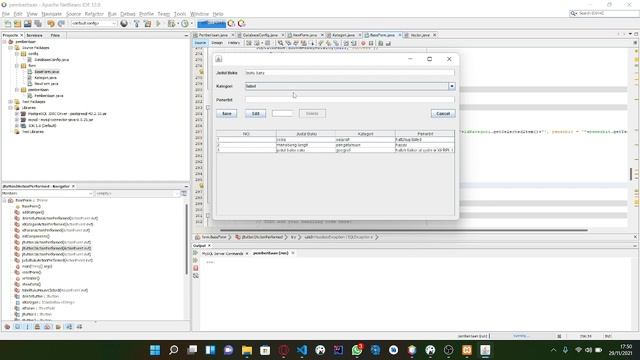Collapse the pemberitaan project node
Screen dimensions: 640x360
pos(4,42)
